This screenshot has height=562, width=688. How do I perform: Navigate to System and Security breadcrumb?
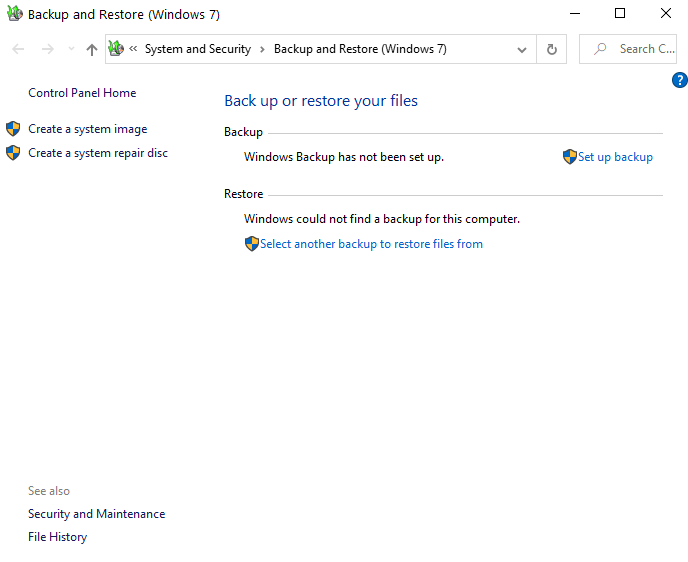pos(197,49)
